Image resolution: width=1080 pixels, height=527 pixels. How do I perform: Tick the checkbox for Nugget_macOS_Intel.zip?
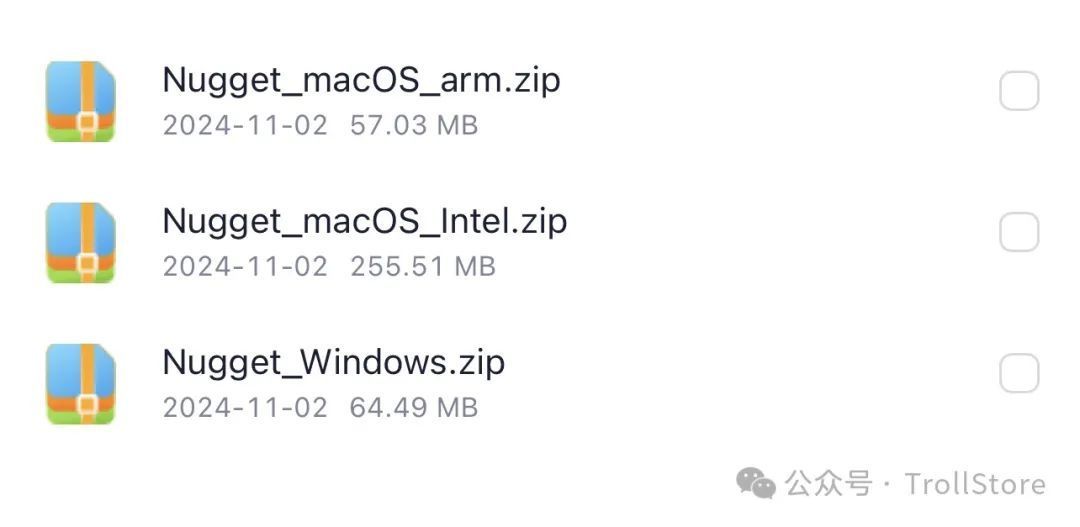pos(1019,233)
